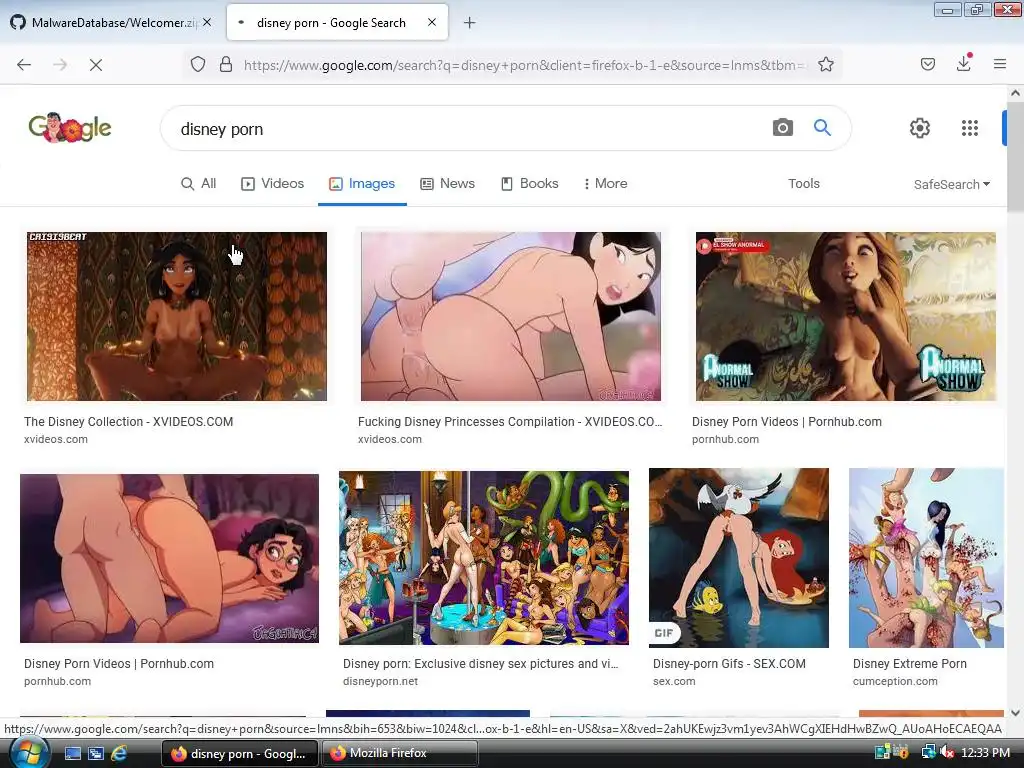Viewport: 1024px width, 768px height.
Task: Focus the Firefox address bar URL
Action: (524, 65)
